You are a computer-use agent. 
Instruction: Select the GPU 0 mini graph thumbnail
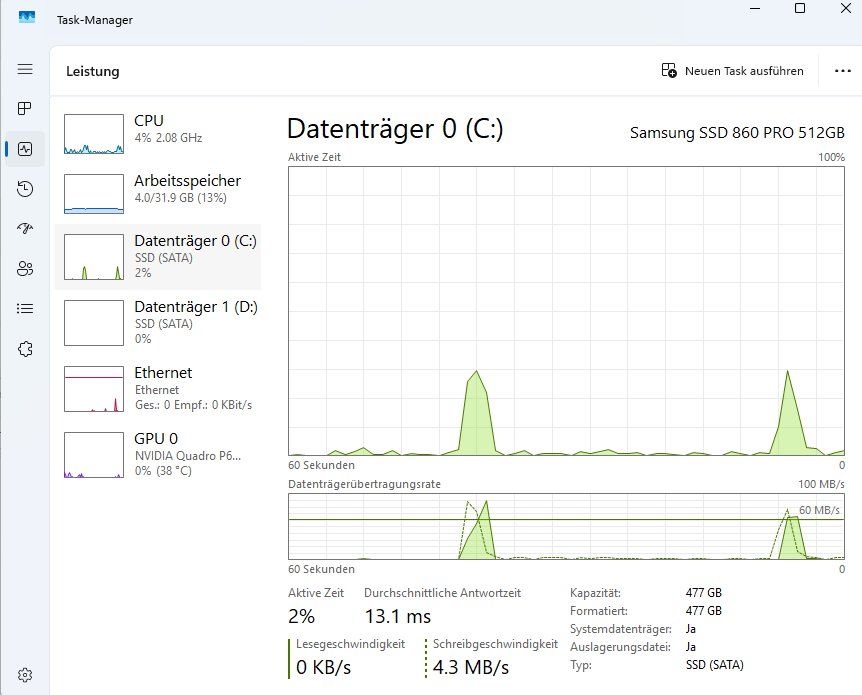(94, 455)
